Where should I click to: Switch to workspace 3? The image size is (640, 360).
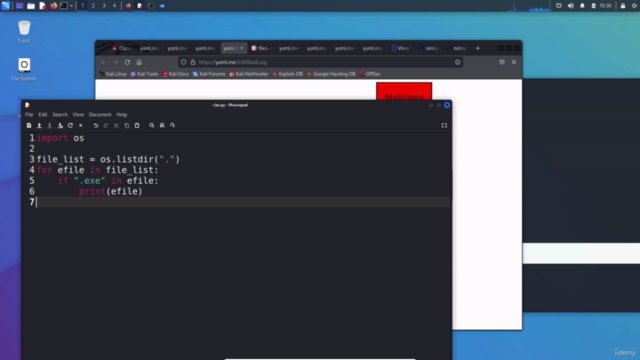pos(104,6)
